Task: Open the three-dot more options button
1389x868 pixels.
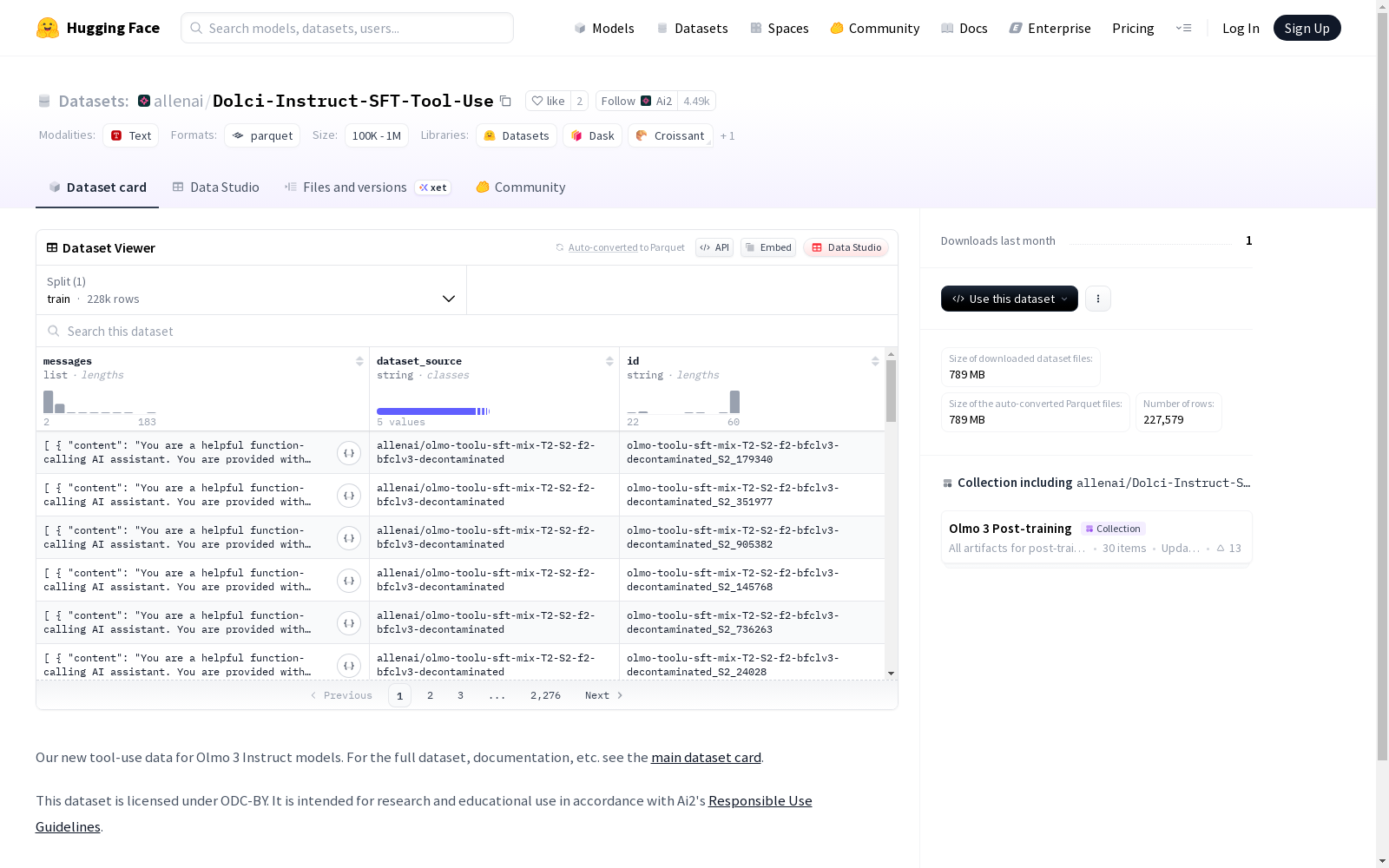Action: tap(1098, 299)
